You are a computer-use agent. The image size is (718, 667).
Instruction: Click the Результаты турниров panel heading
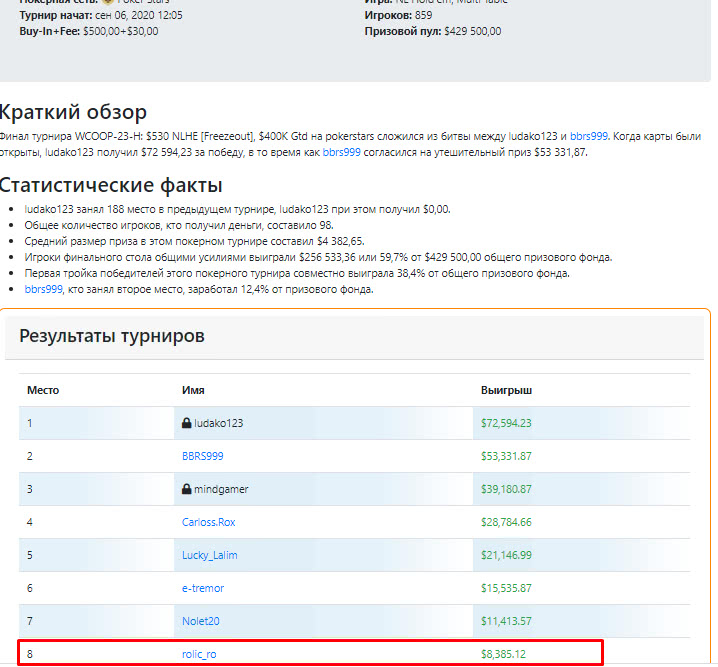click(112, 336)
